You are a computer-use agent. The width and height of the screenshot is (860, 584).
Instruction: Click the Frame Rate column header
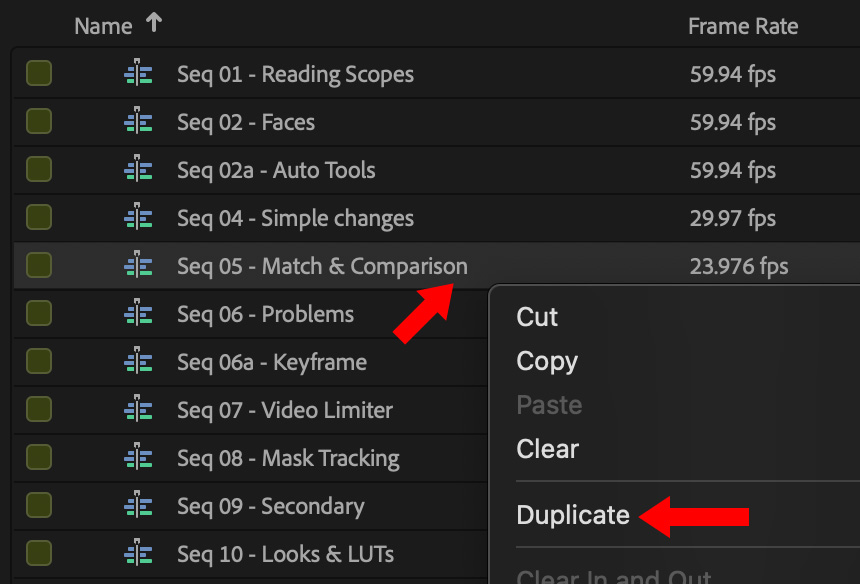(743, 27)
